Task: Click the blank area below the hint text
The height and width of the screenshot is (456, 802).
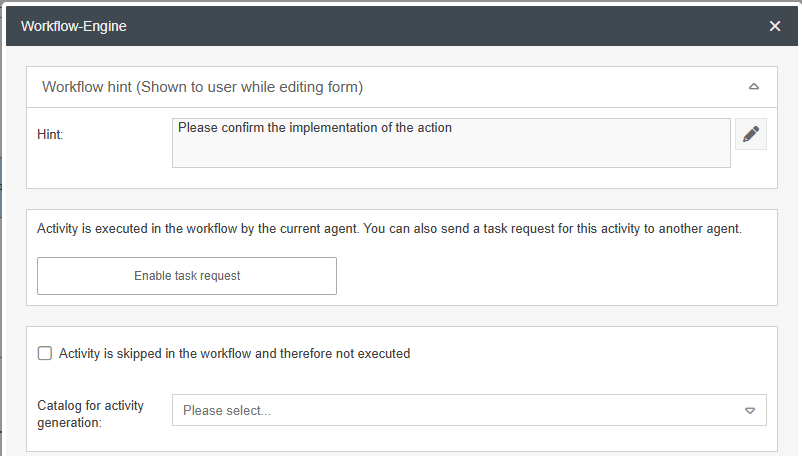Action: (450, 154)
